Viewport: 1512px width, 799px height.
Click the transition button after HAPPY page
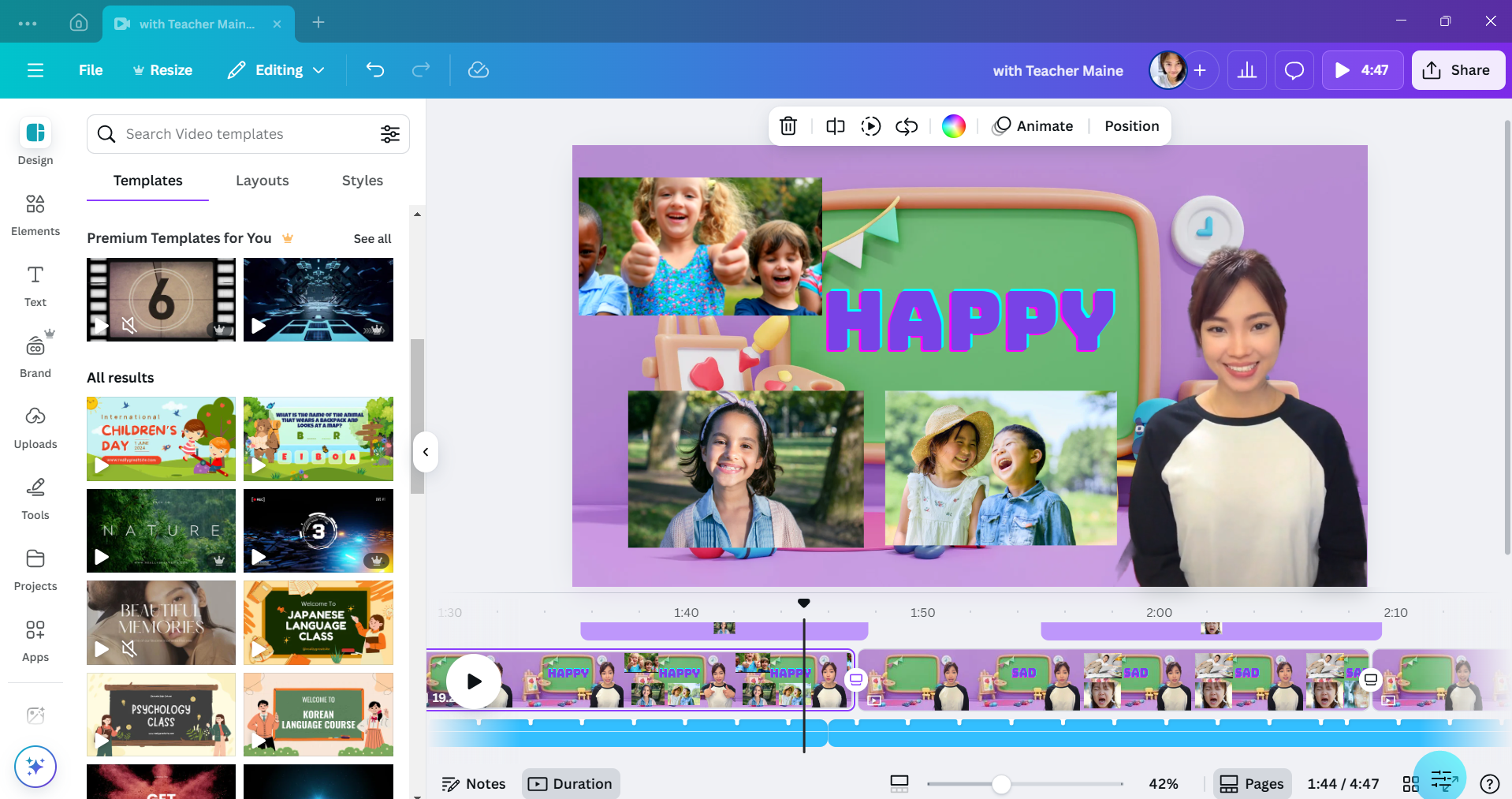(856, 679)
